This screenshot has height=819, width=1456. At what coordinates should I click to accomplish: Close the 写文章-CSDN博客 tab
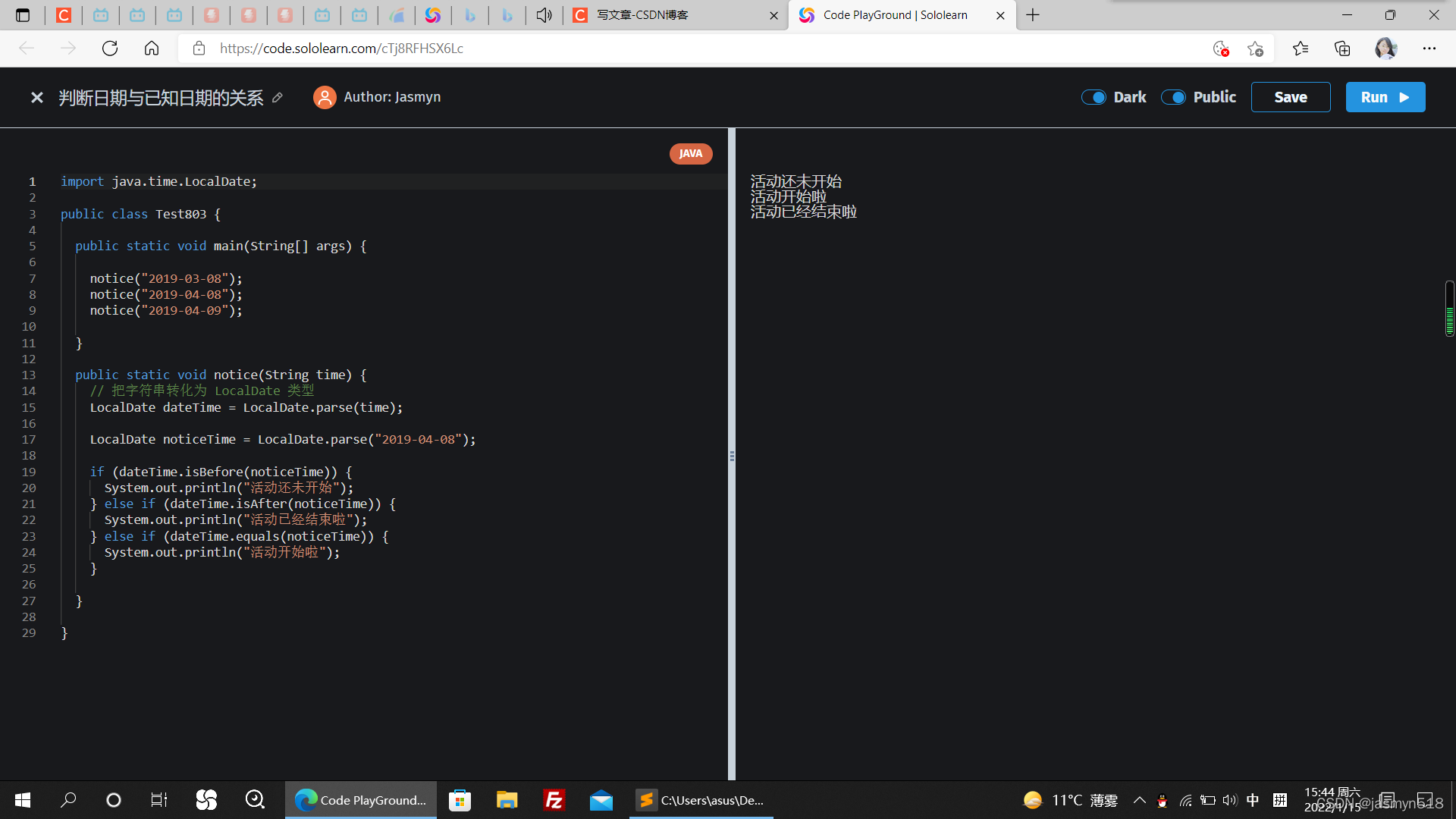click(x=773, y=15)
